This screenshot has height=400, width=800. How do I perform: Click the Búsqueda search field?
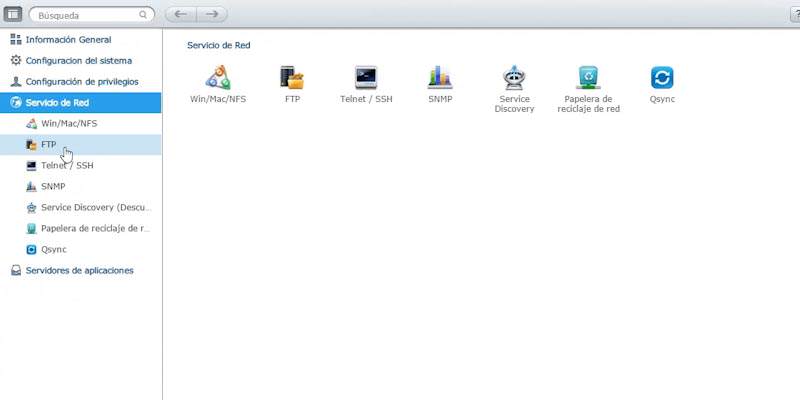click(92, 15)
